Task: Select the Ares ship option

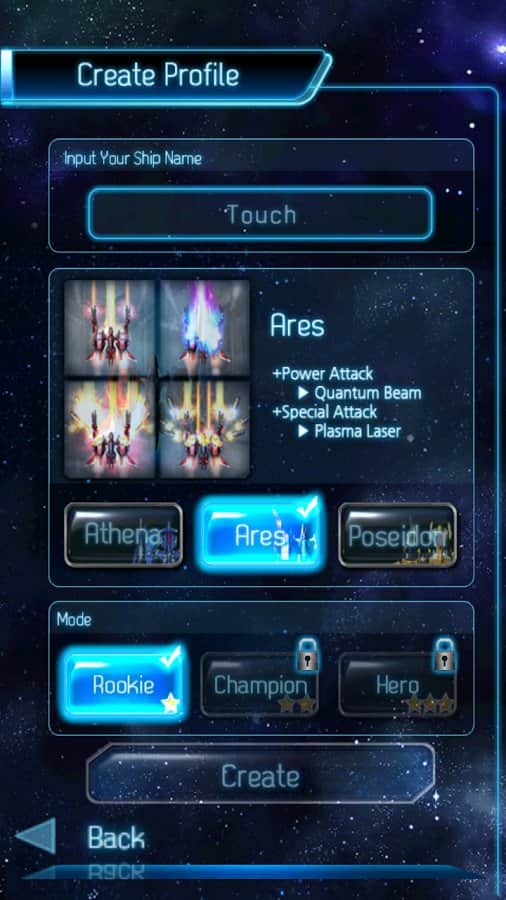Action: [260, 535]
